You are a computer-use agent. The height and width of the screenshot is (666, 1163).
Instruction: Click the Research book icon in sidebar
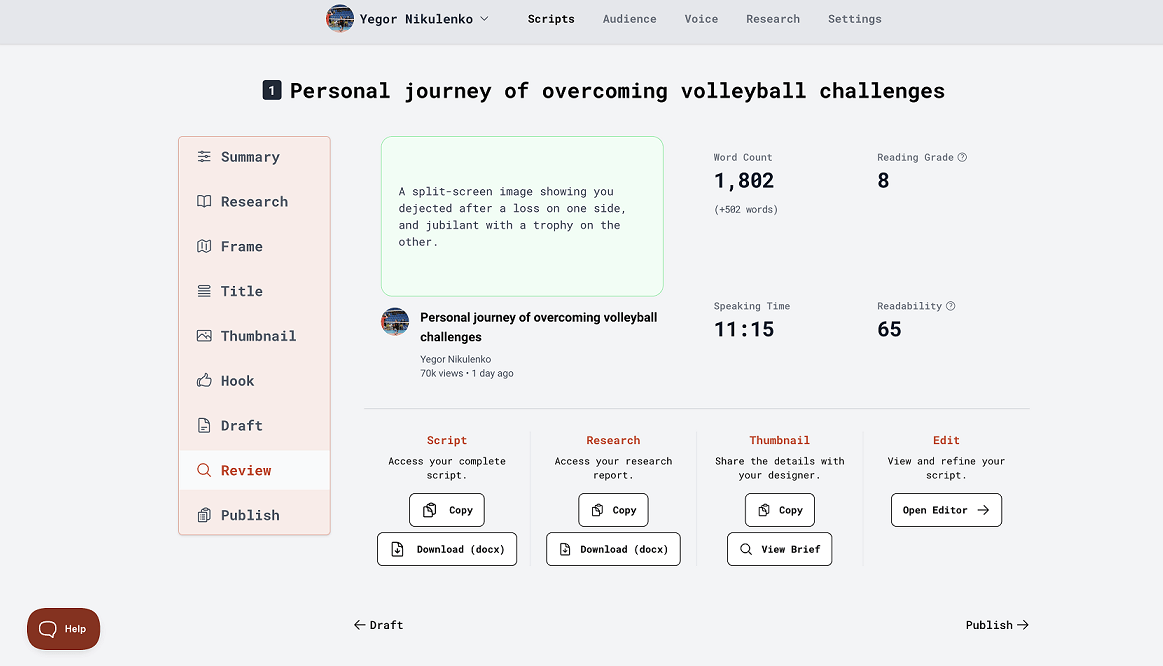pos(204,202)
